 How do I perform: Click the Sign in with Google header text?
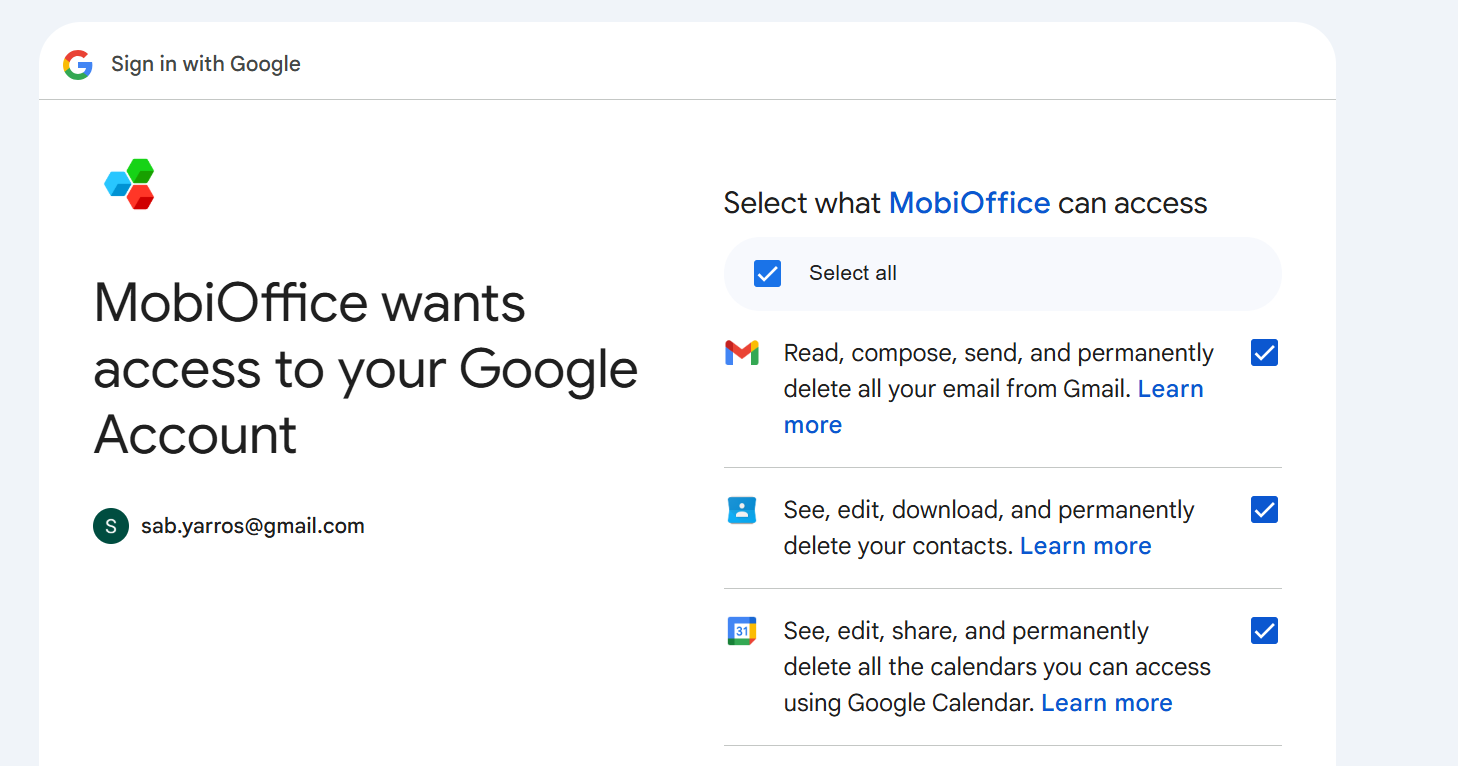206,64
